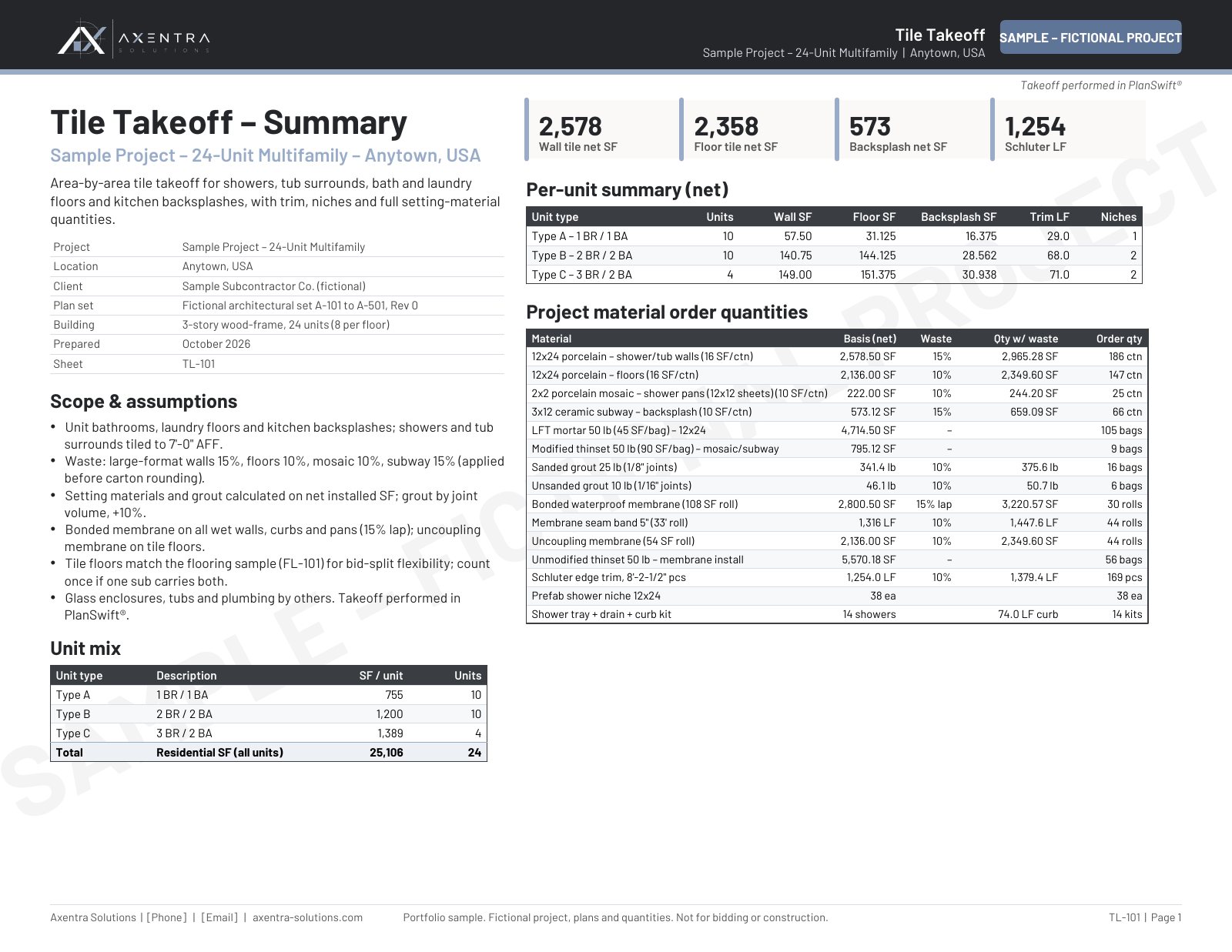
Task: Click the Tile Takeoff – Summary heading
Action: 229,123
